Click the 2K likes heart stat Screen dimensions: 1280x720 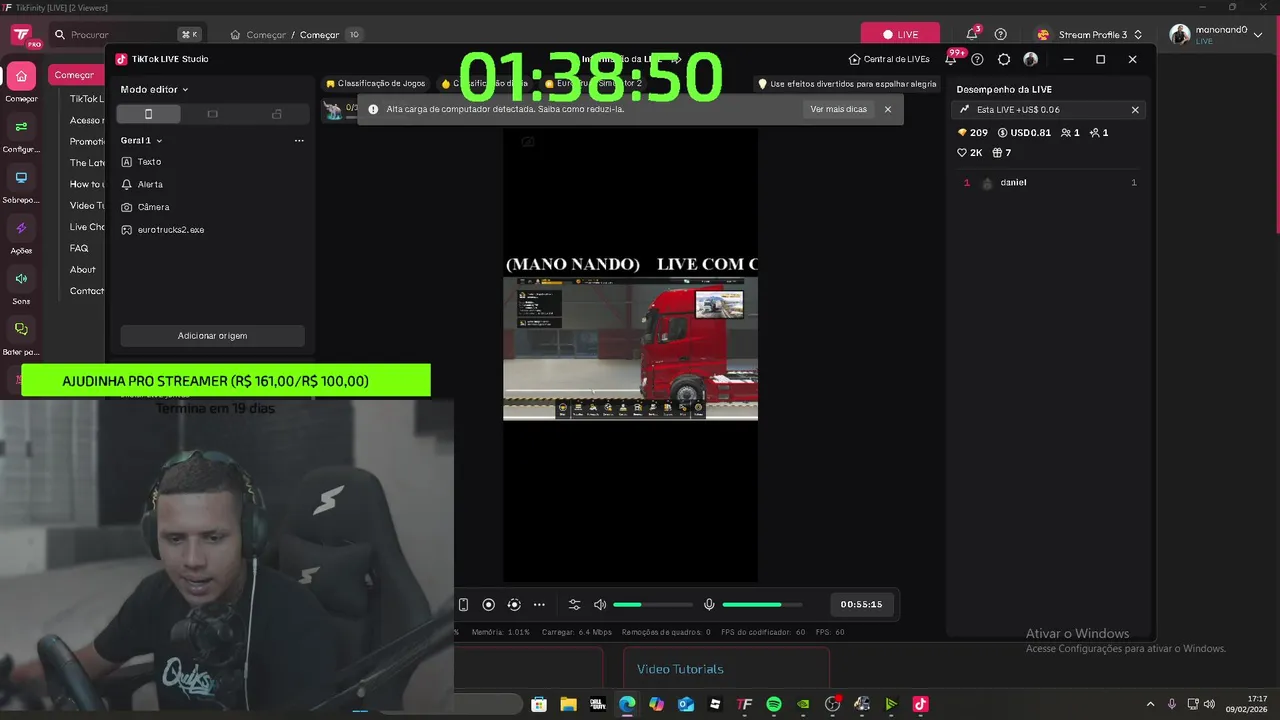[x=970, y=153]
